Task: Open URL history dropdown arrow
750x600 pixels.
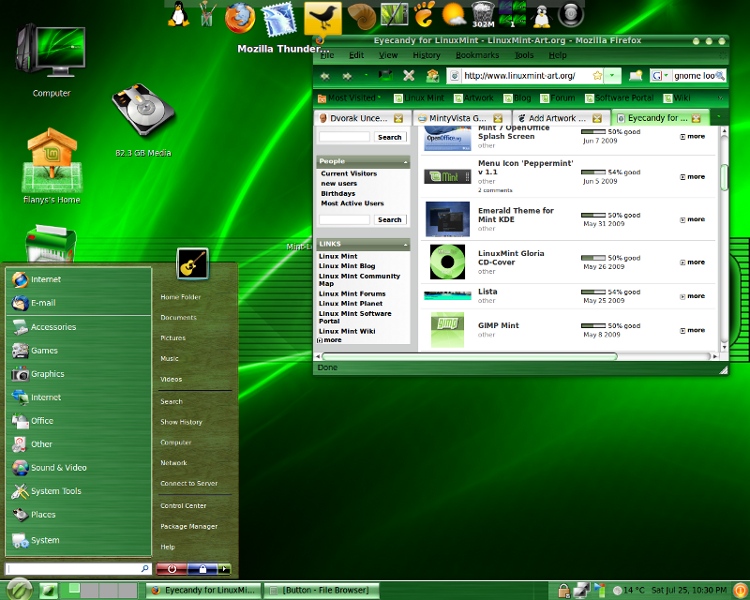Action: pos(612,76)
